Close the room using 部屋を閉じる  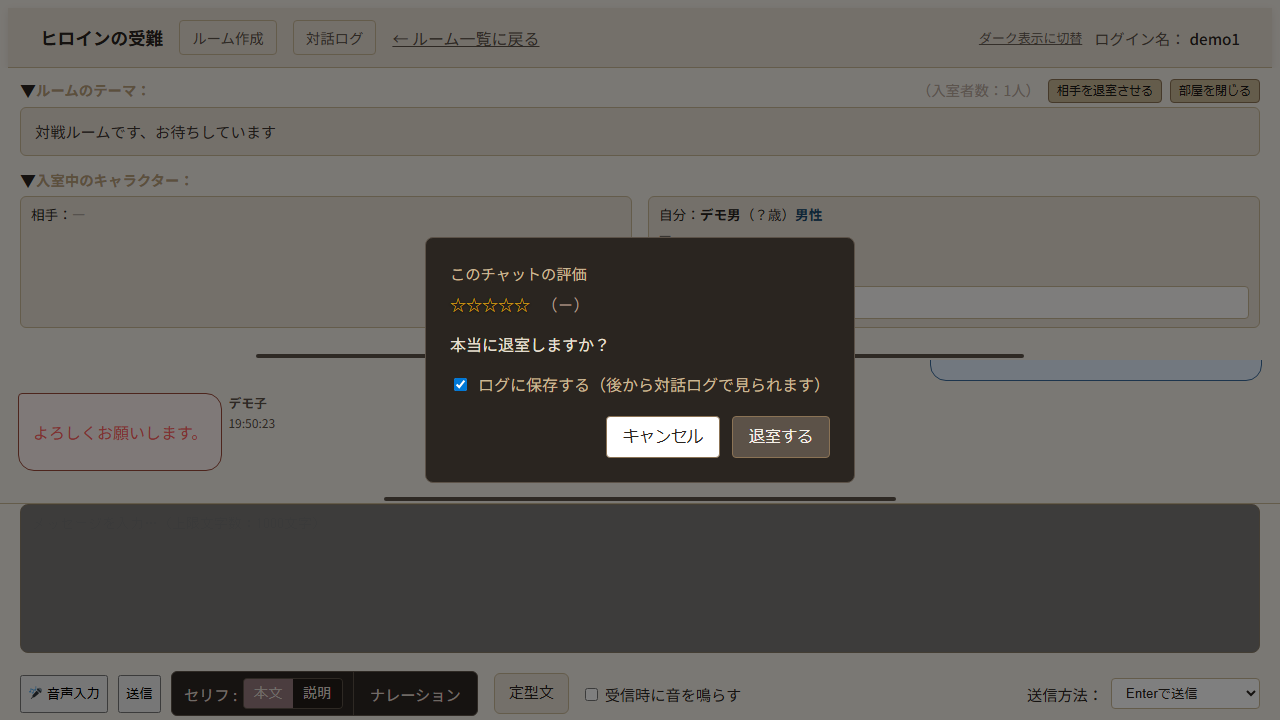tap(1214, 90)
